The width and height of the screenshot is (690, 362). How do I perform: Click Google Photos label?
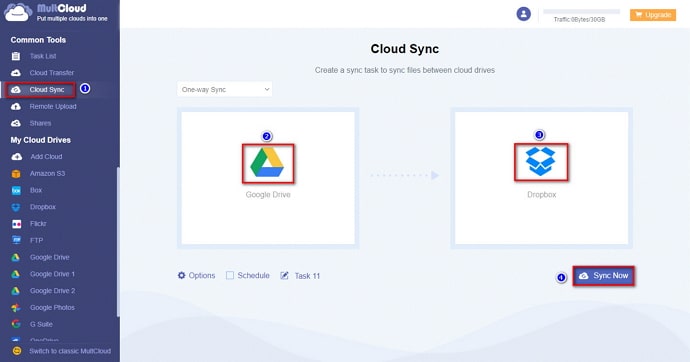52,307
